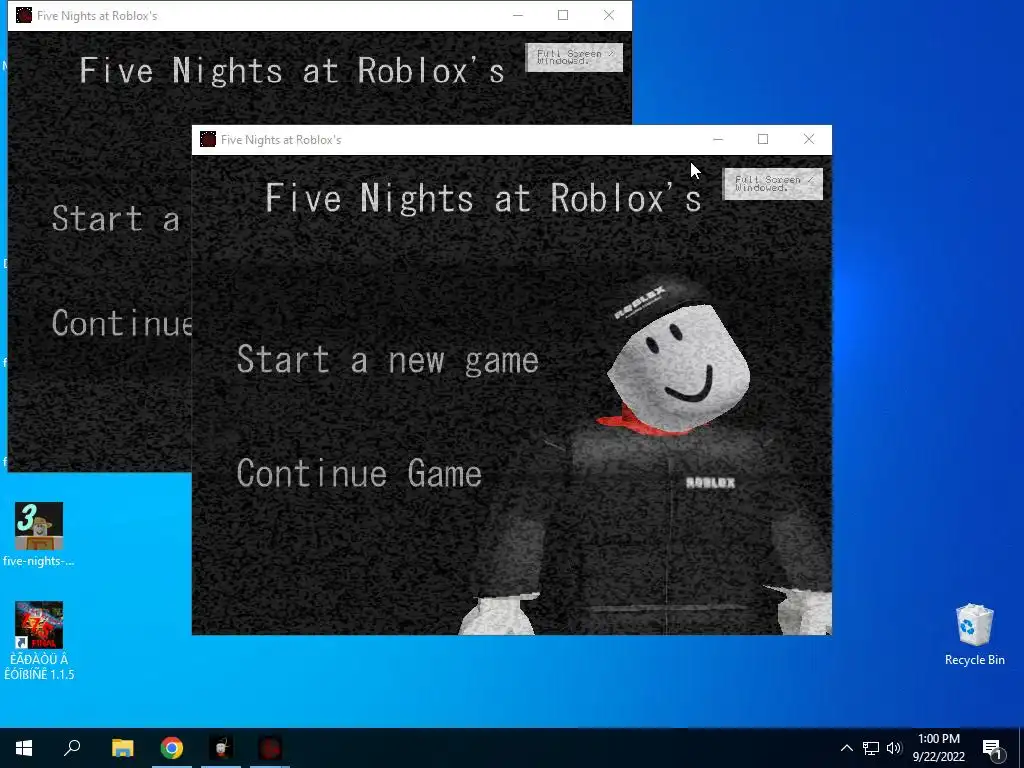Screen dimensions: 1024x768
Task: Minimize the back Five Nights at Roblox's window
Action: 518,15
